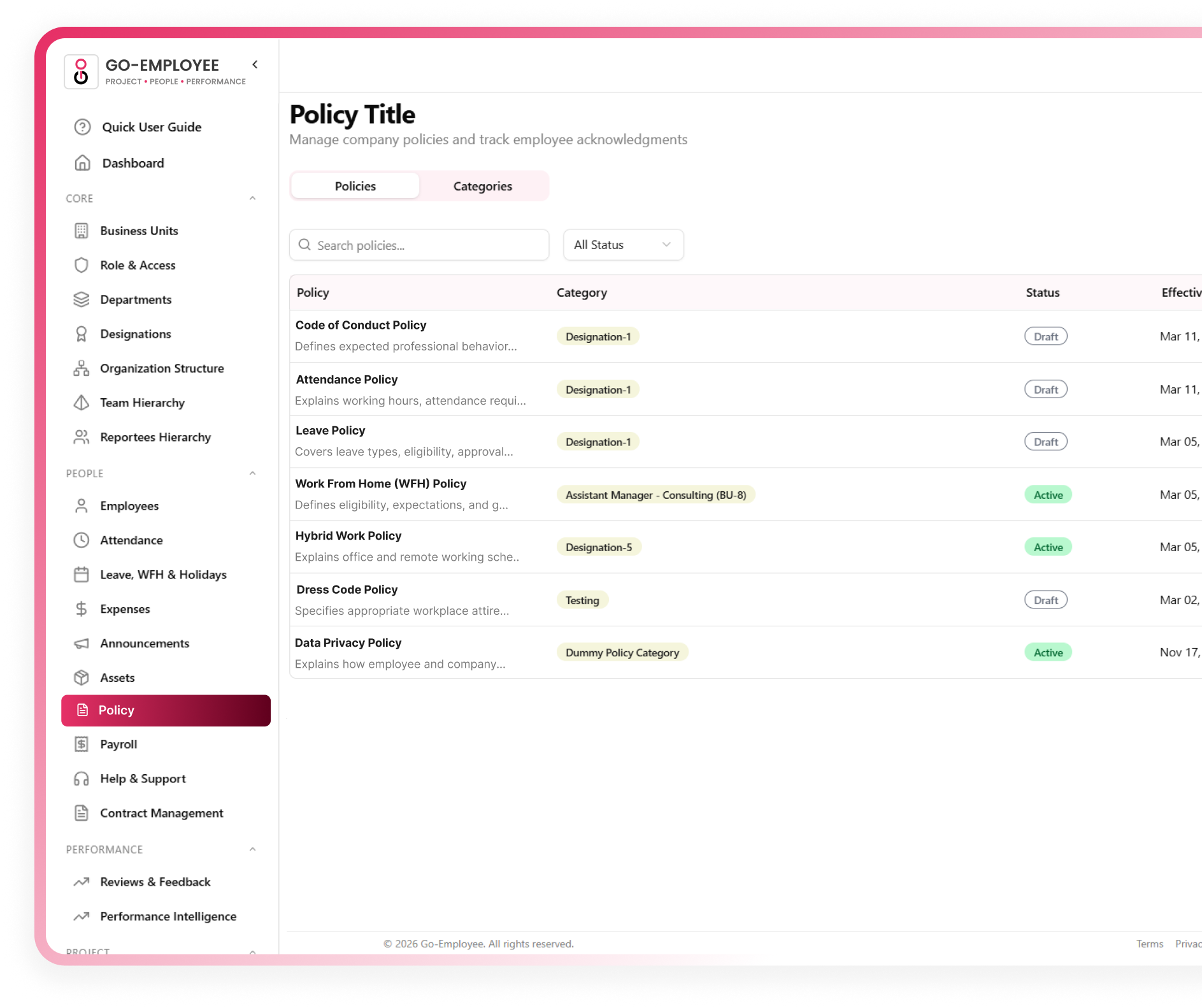Image resolution: width=1202 pixels, height=1008 pixels.
Task: Click the Reportees Hierarchy people icon
Action: [x=82, y=437]
